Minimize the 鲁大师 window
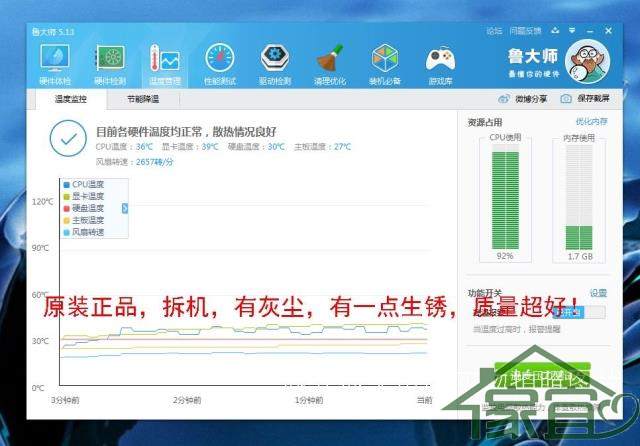The height and width of the screenshot is (446, 640). coord(590,31)
